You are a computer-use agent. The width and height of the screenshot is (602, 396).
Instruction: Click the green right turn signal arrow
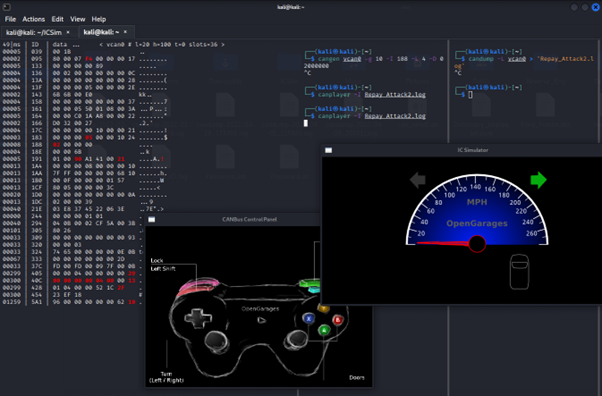point(538,179)
